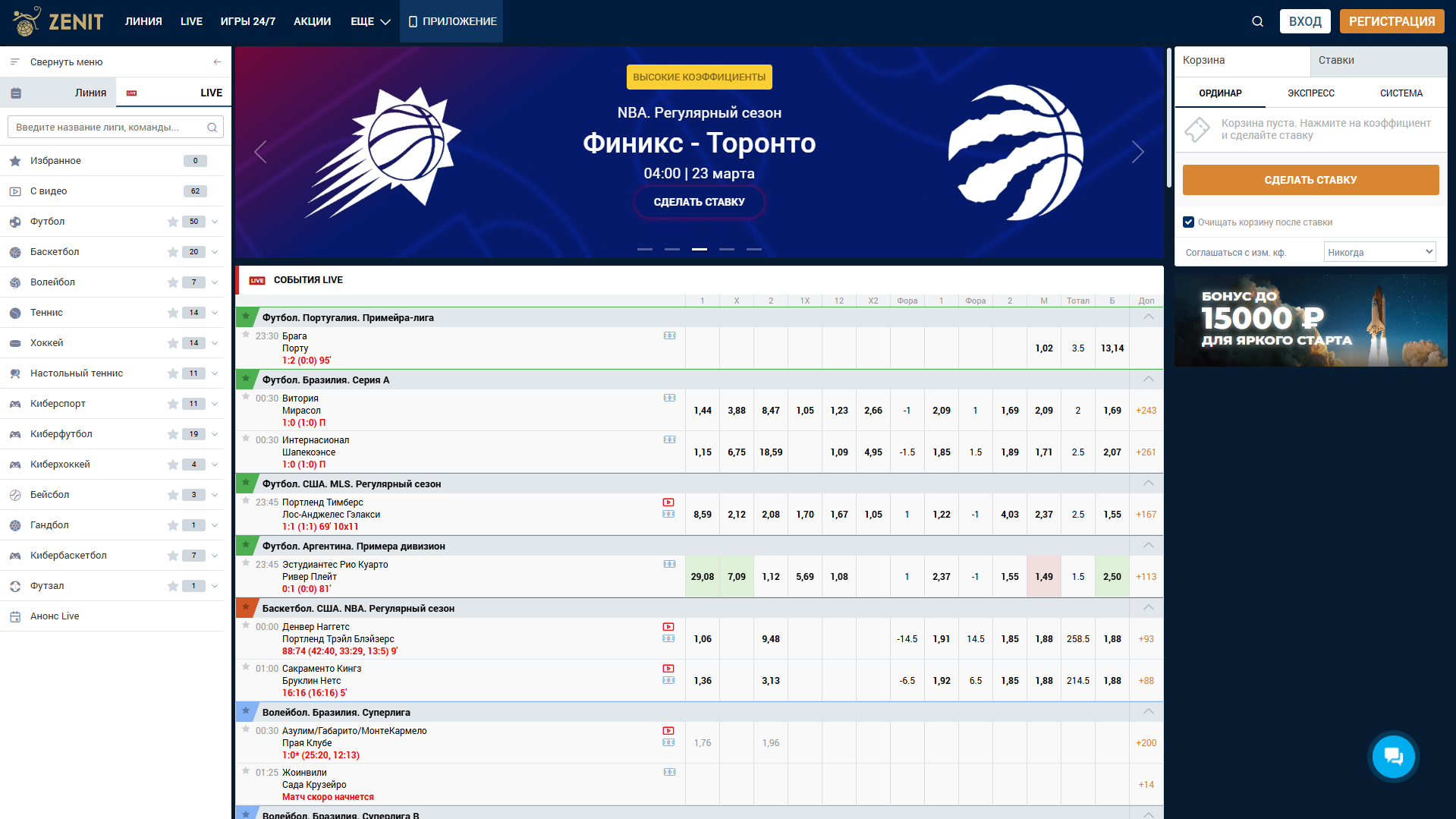Viewport: 1456px width, 819px height.
Task: Switch to ЭКСПРЕСС bet tab
Action: pos(1310,93)
